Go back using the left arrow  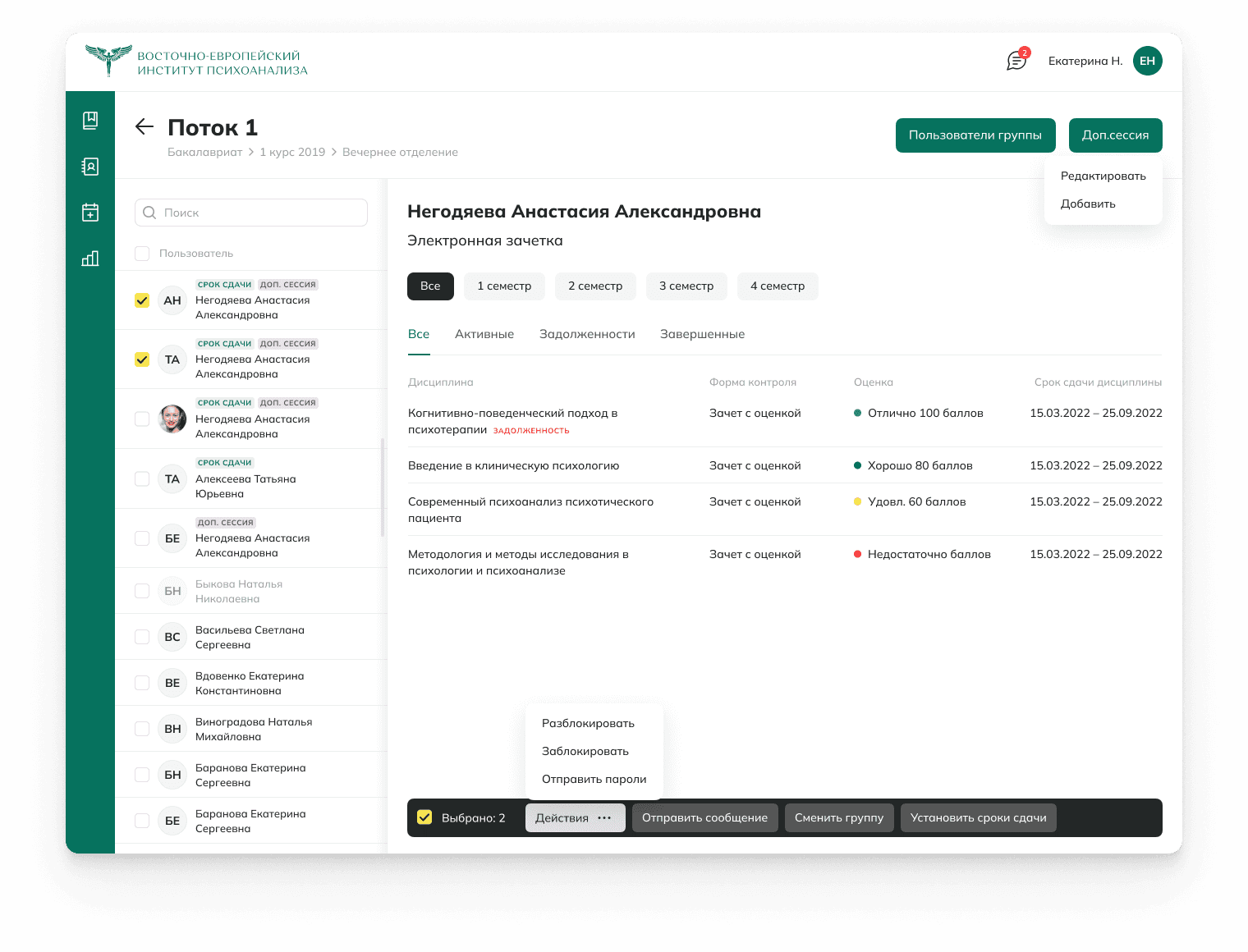click(x=145, y=126)
